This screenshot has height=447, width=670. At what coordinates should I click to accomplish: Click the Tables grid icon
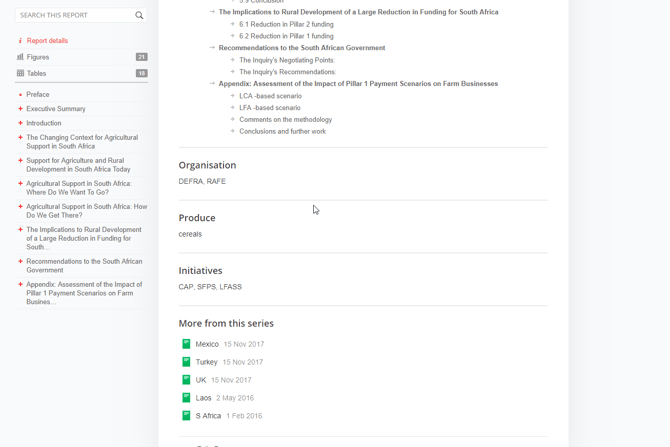[x=20, y=73]
